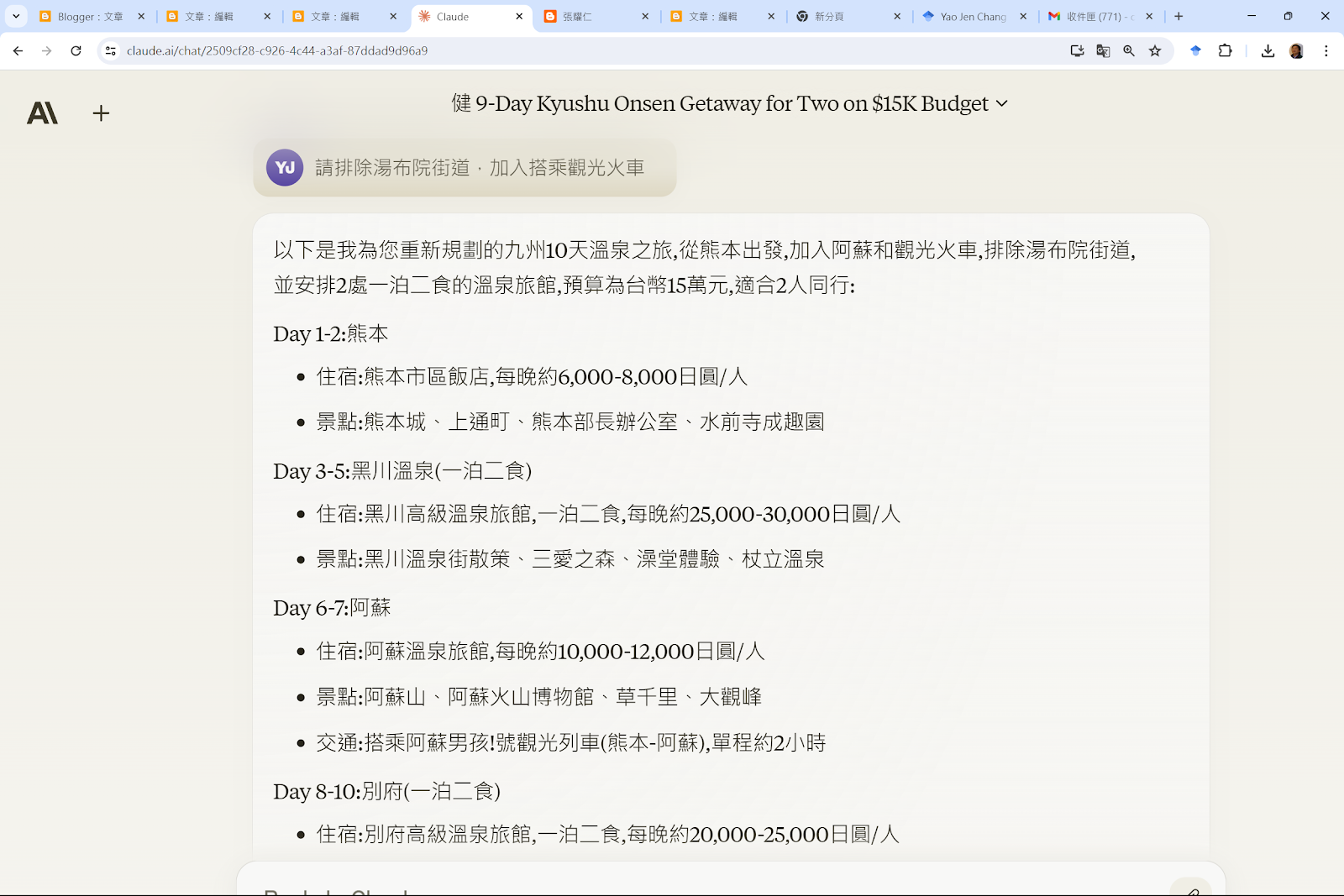Screen dimensions: 1344x896
Task: Switch to the Blogger：文章 tab
Action: pyautogui.click(x=92, y=16)
